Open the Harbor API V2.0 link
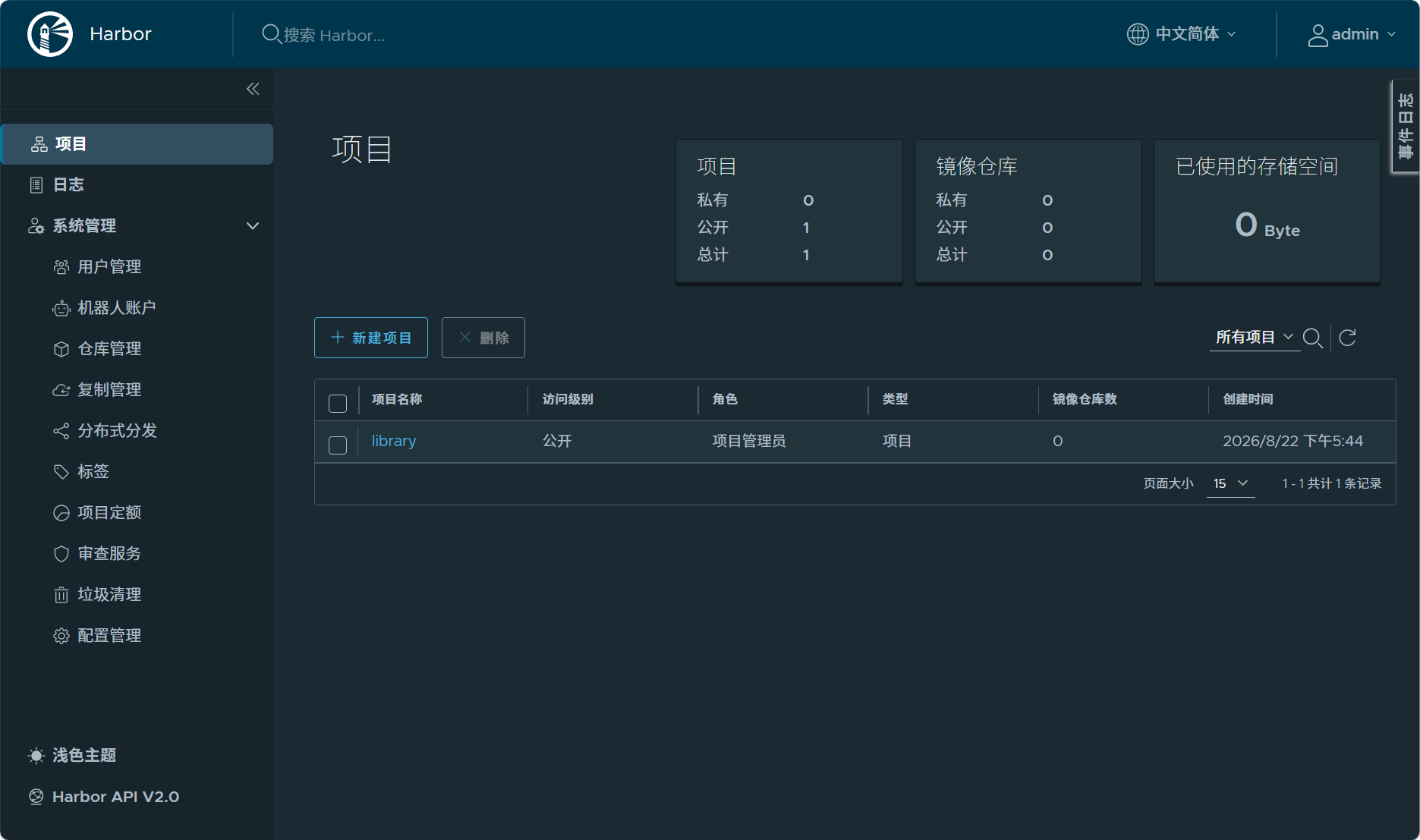Viewport: 1420px width, 840px height. [115, 797]
